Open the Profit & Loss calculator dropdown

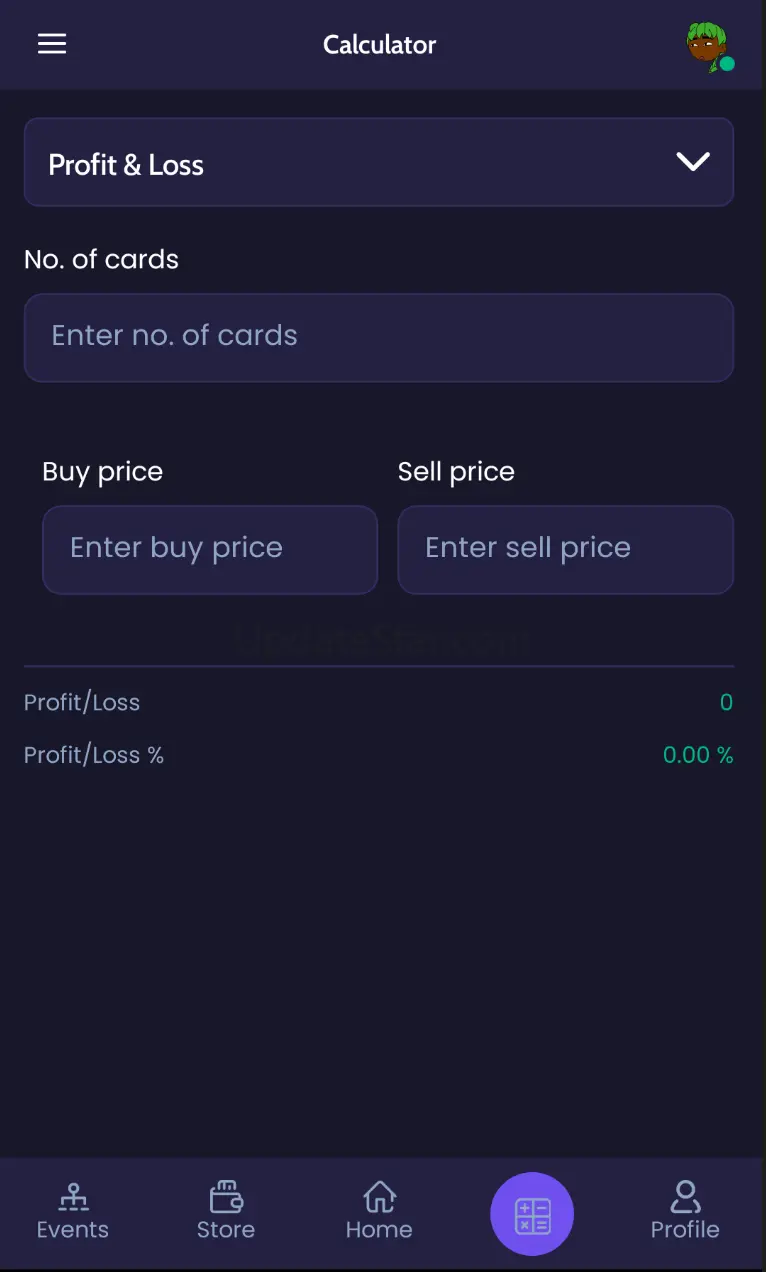[378, 163]
